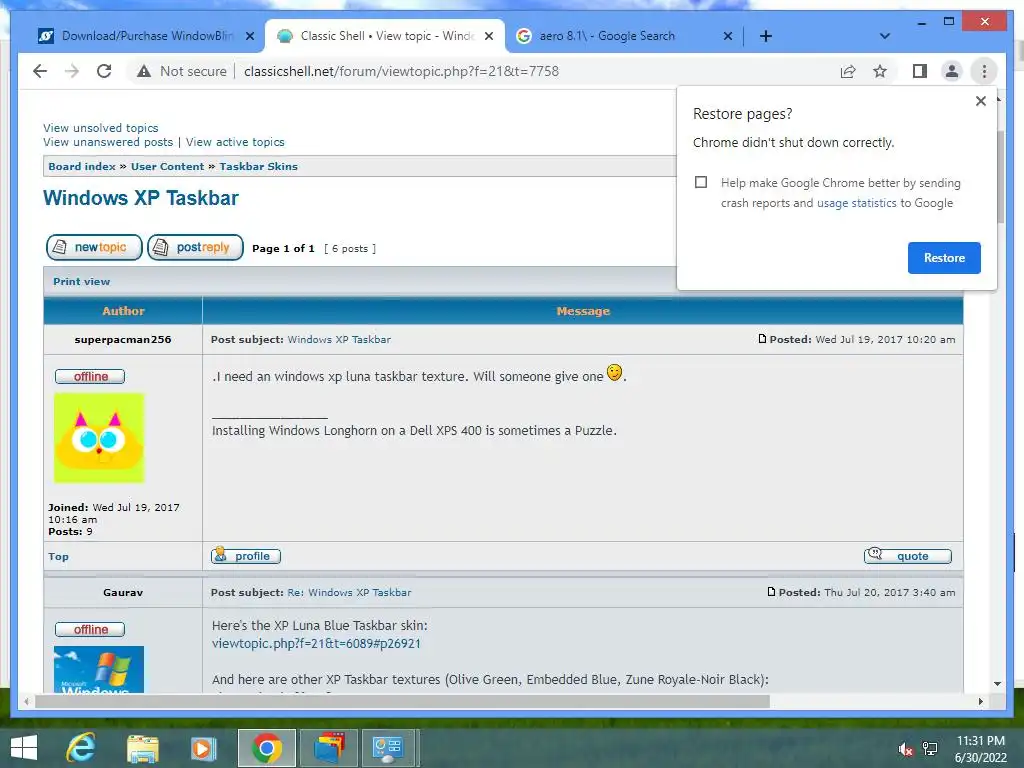The image size is (1024, 768).
Task: Open Windows Media Player taskbar icon
Action: pos(203,748)
